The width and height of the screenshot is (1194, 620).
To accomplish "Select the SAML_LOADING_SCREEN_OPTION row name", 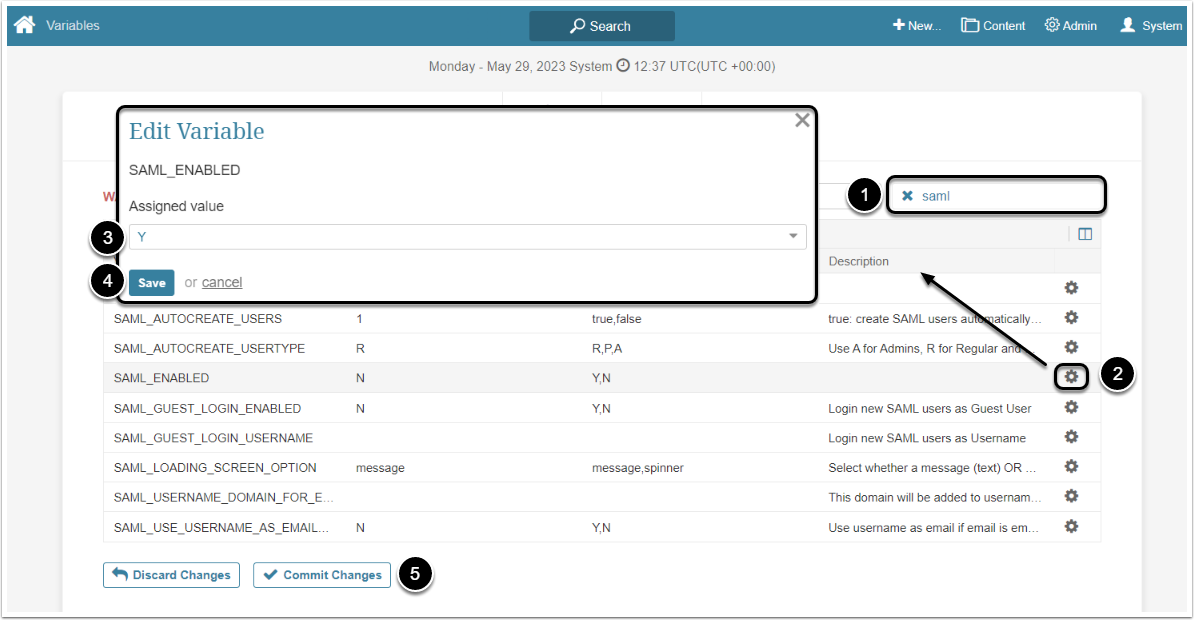I will (215, 468).
